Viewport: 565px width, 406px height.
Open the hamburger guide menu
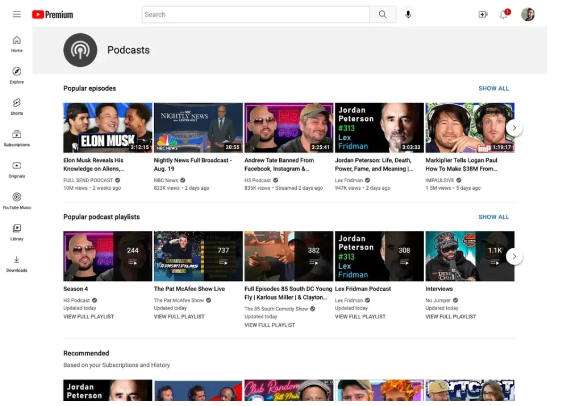tap(17, 14)
